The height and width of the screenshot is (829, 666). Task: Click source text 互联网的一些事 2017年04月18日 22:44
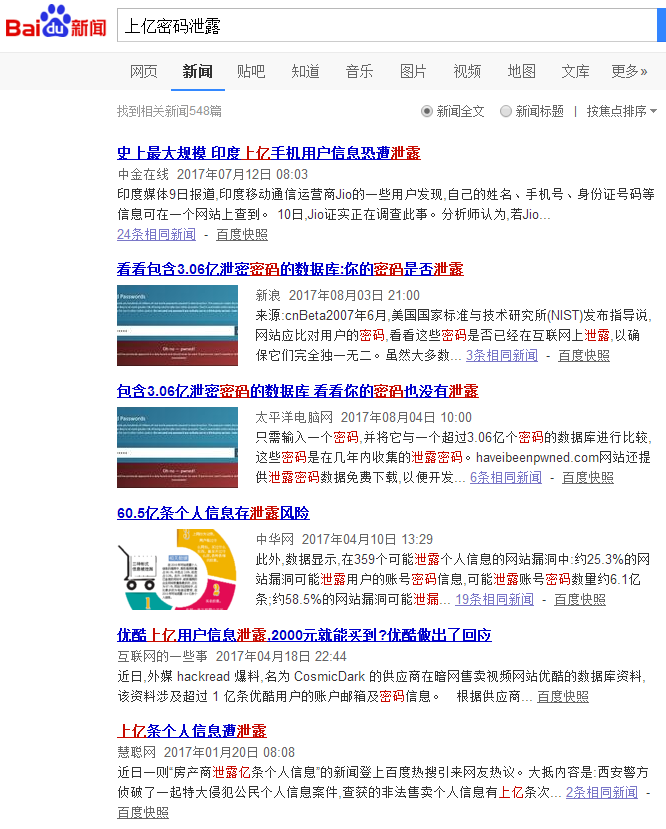point(232,657)
